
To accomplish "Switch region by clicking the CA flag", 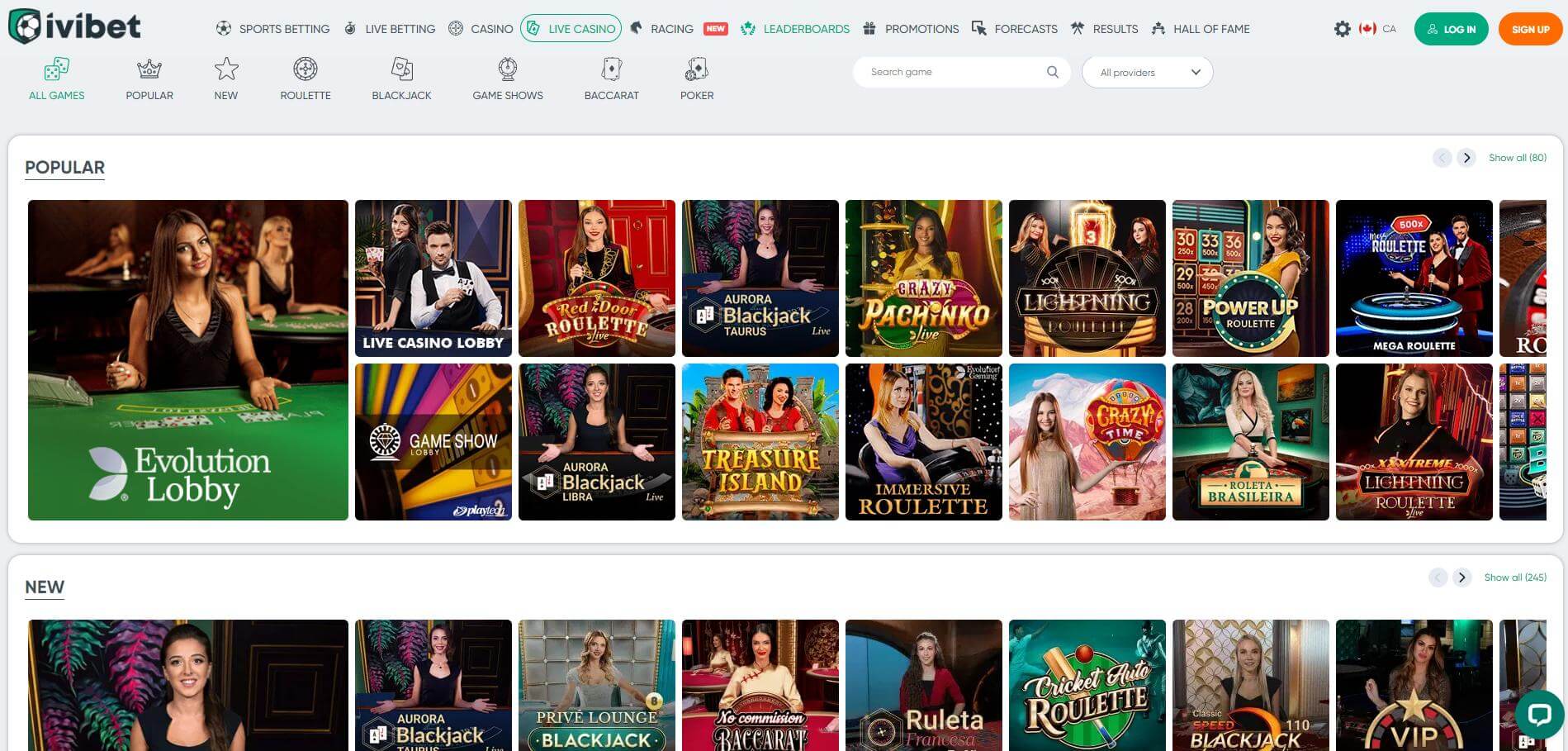I will click(x=1367, y=27).
